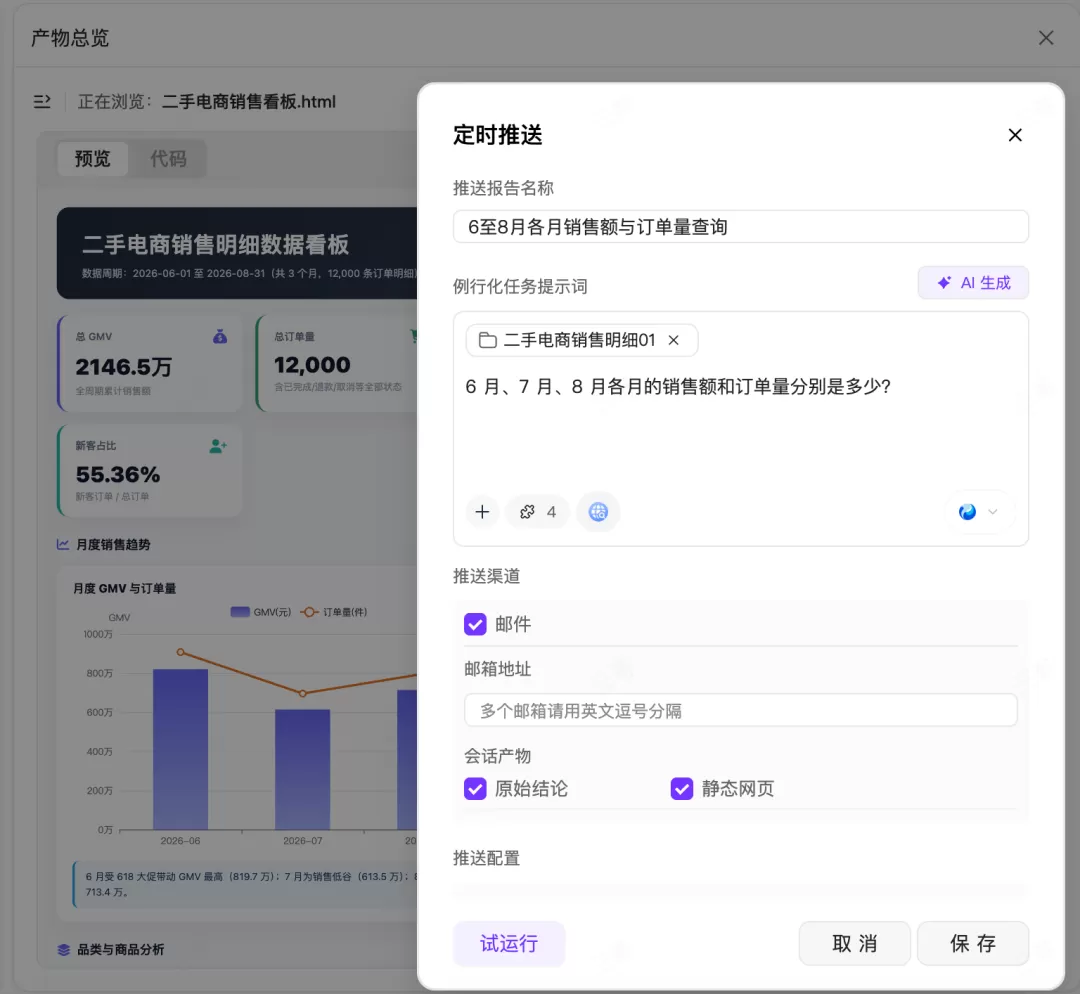Toggle the 订单量(件) legend item
This screenshot has height=994, width=1080.
tap(333, 612)
